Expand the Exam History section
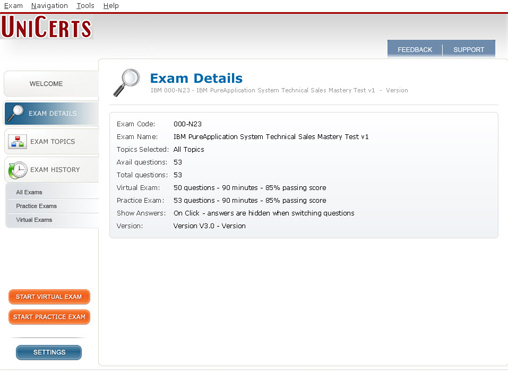The image size is (508, 371). point(51,170)
